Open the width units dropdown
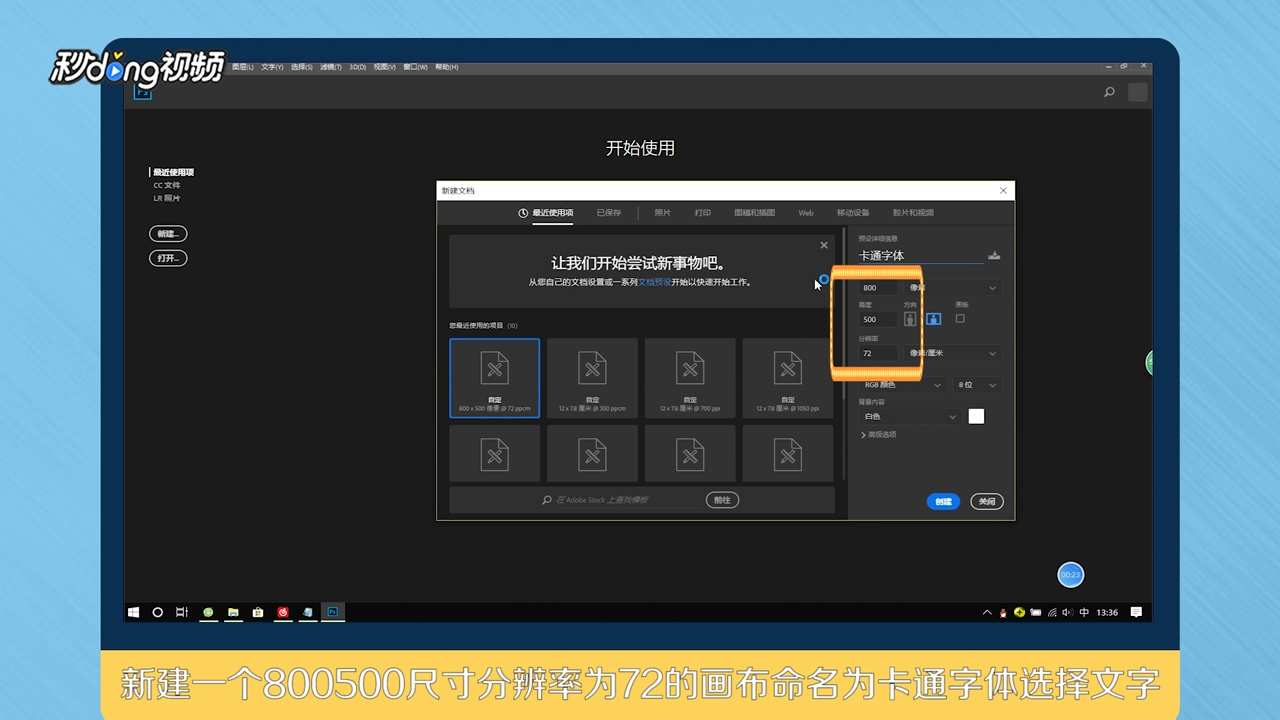Image resolution: width=1280 pixels, height=720 pixels. [x=952, y=288]
